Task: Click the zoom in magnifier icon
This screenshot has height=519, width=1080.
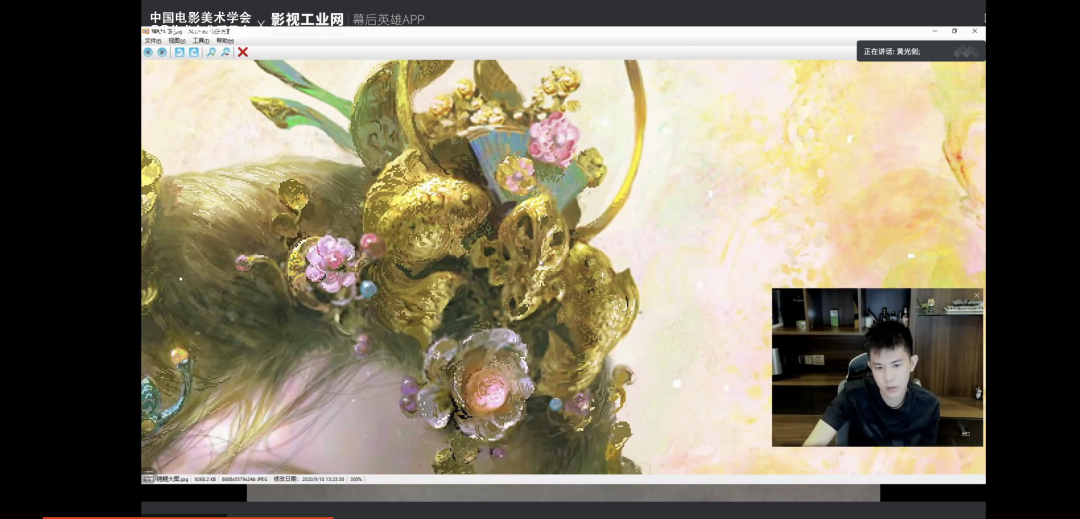Action: click(211, 52)
